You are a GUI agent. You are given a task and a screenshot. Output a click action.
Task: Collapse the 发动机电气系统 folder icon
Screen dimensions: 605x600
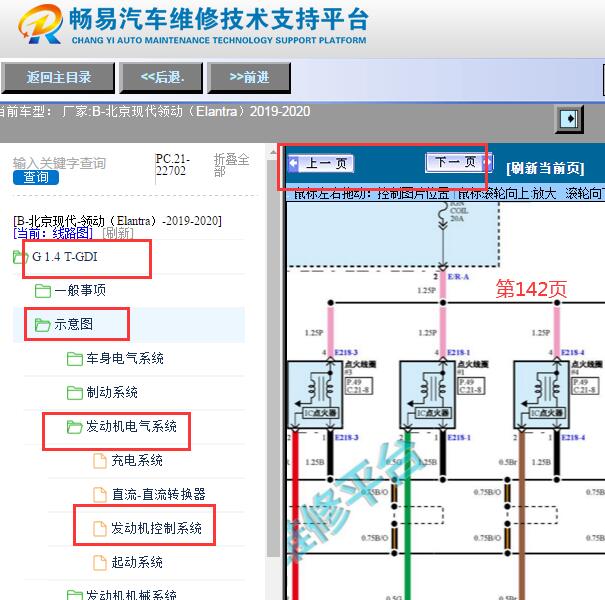74,427
